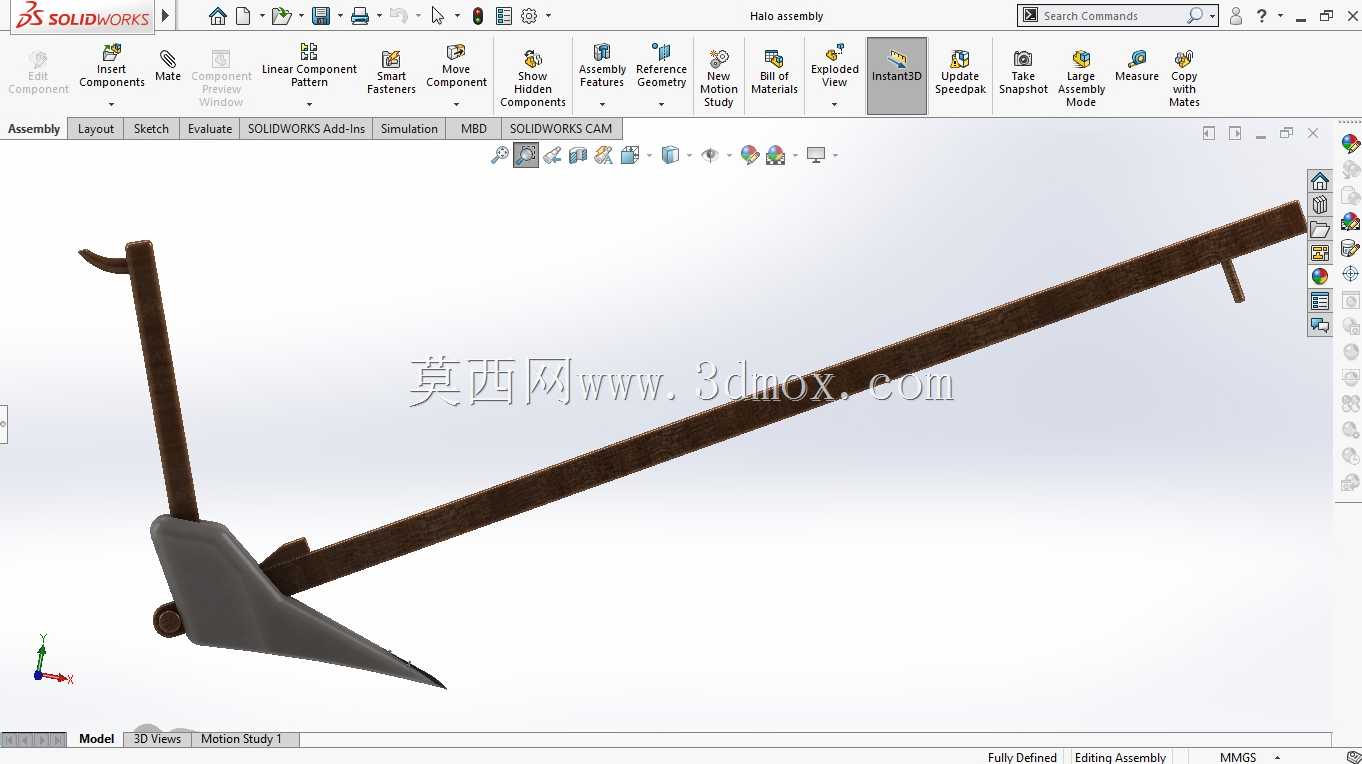Click the Apply Scene icon in view toolbar
Screen dimensions: 1362x764
[x=776, y=155]
